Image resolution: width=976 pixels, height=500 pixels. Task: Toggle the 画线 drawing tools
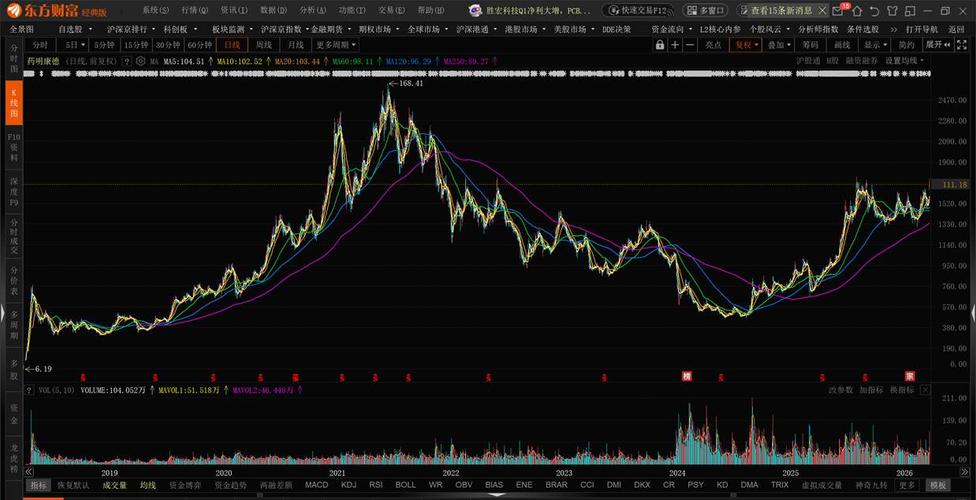click(x=842, y=45)
